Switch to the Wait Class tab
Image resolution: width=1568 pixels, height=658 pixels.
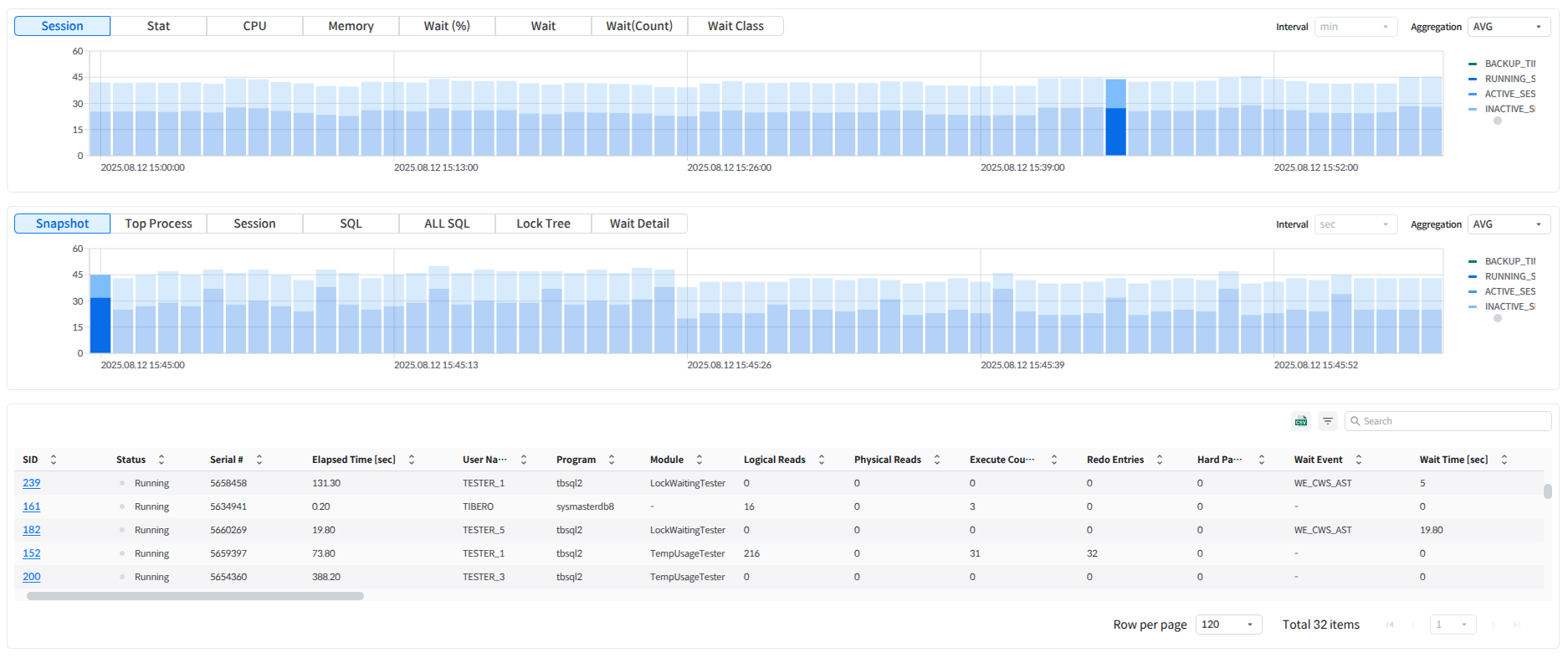(735, 26)
